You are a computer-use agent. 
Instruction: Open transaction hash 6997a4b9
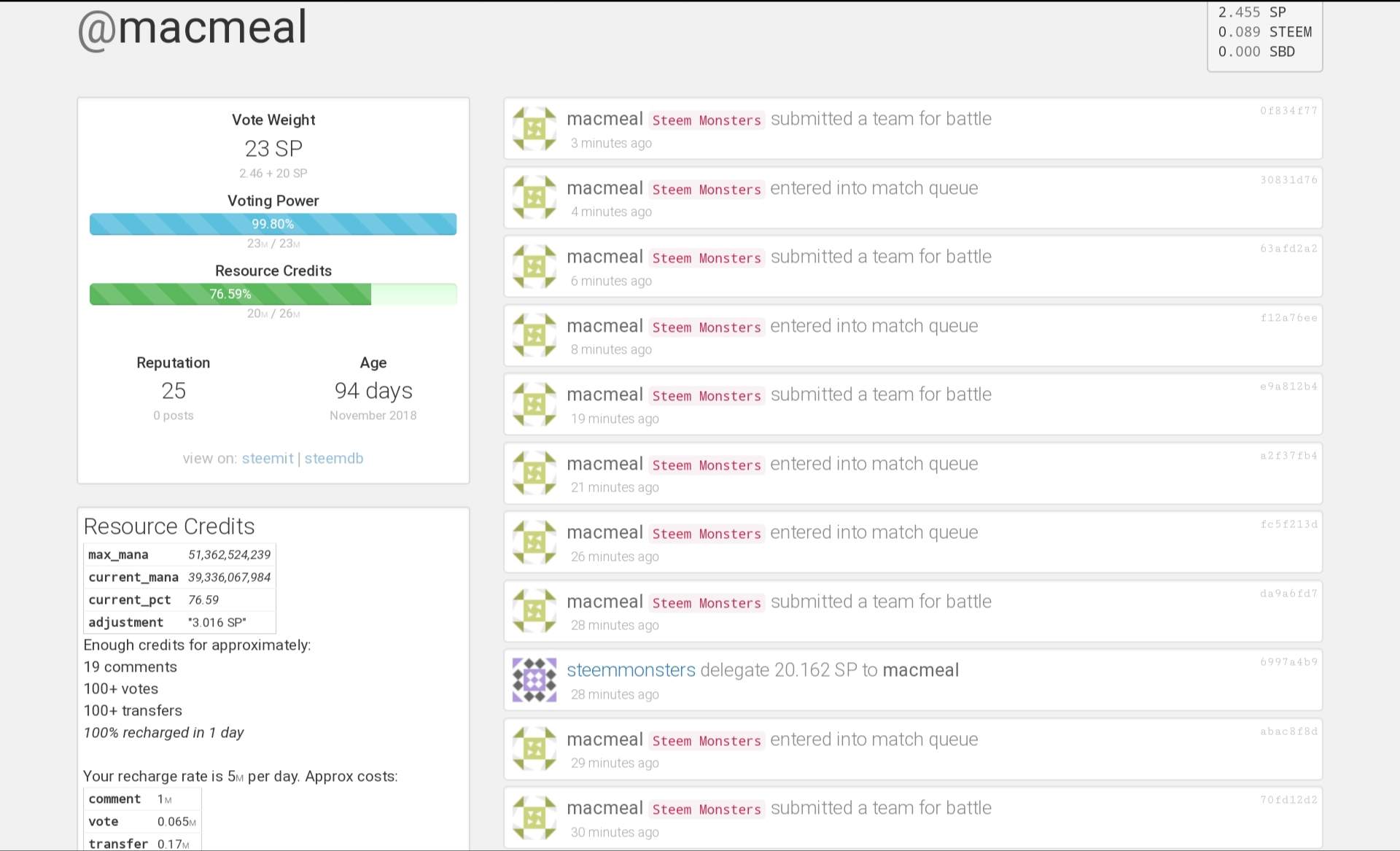(x=1288, y=662)
